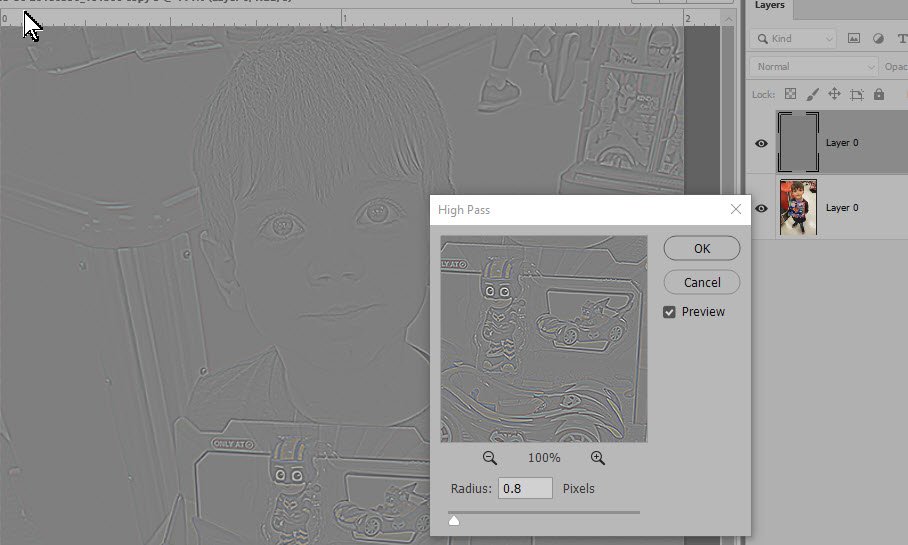Viewport: 908px width, 545px height.
Task: Lock position move icon
Action: coord(834,94)
